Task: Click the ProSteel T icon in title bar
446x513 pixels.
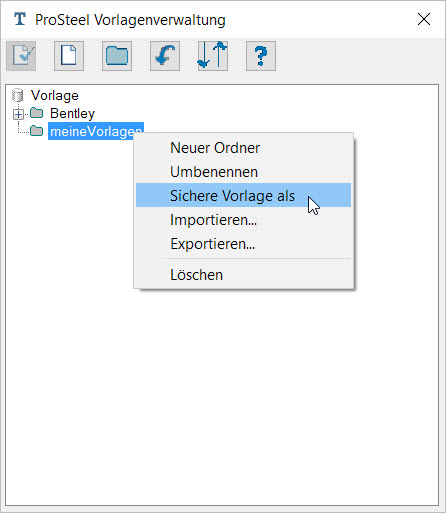Action: [20, 19]
